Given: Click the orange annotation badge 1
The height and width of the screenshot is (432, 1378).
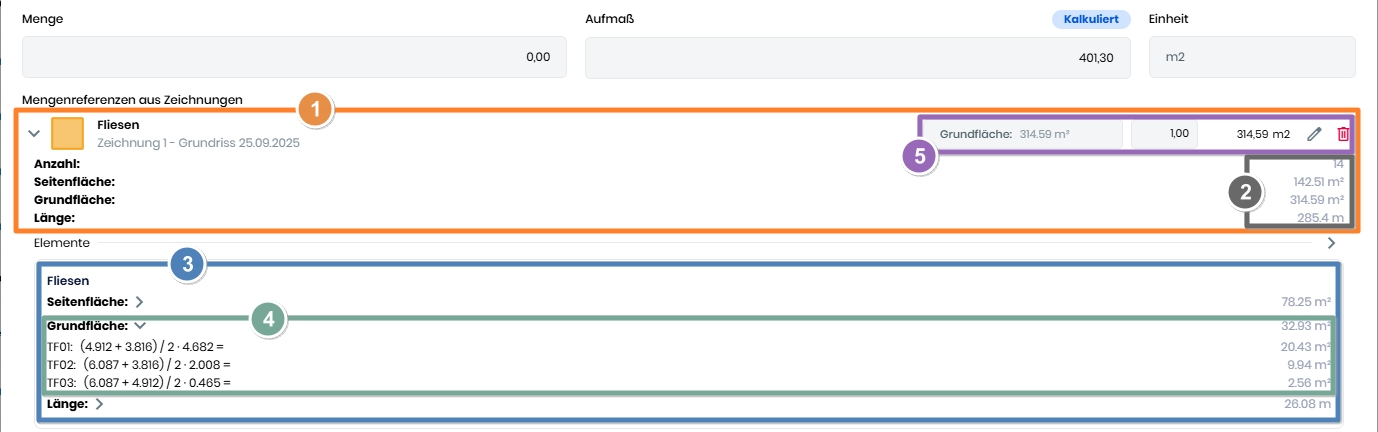Looking at the screenshot, I should click(316, 110).
